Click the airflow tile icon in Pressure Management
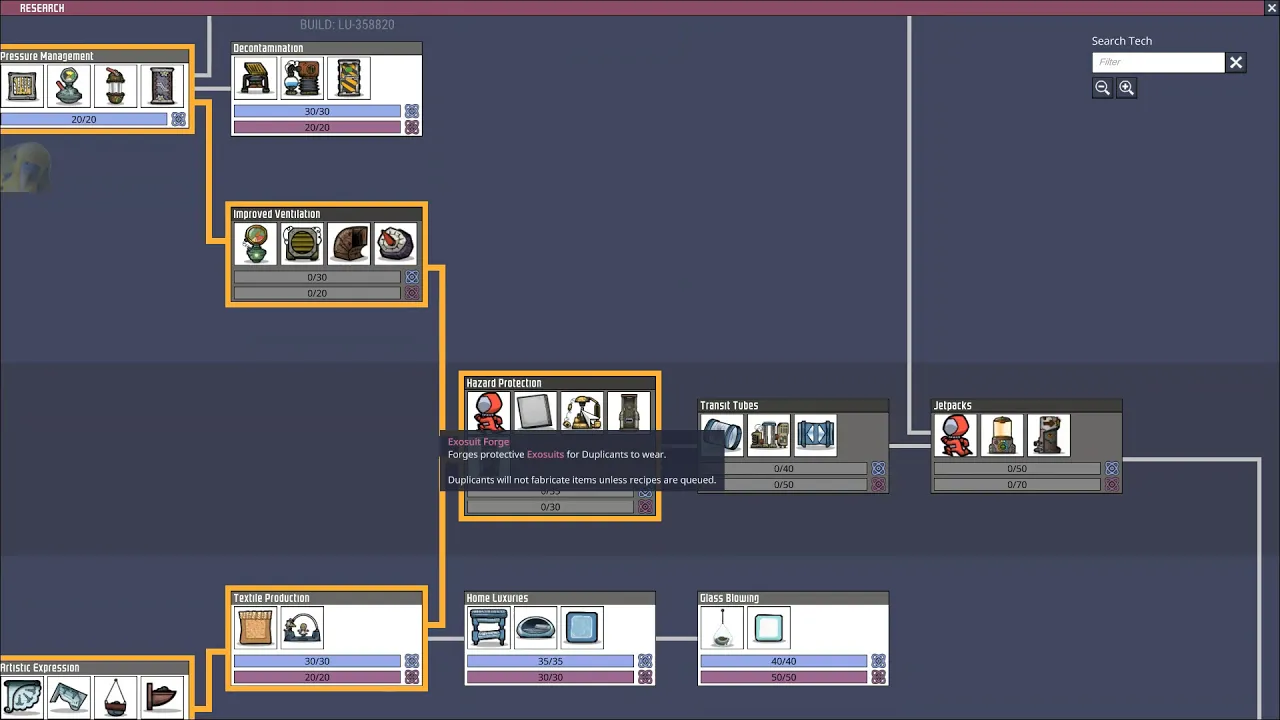Screen dimensions: 1280x720 (21, 86)
